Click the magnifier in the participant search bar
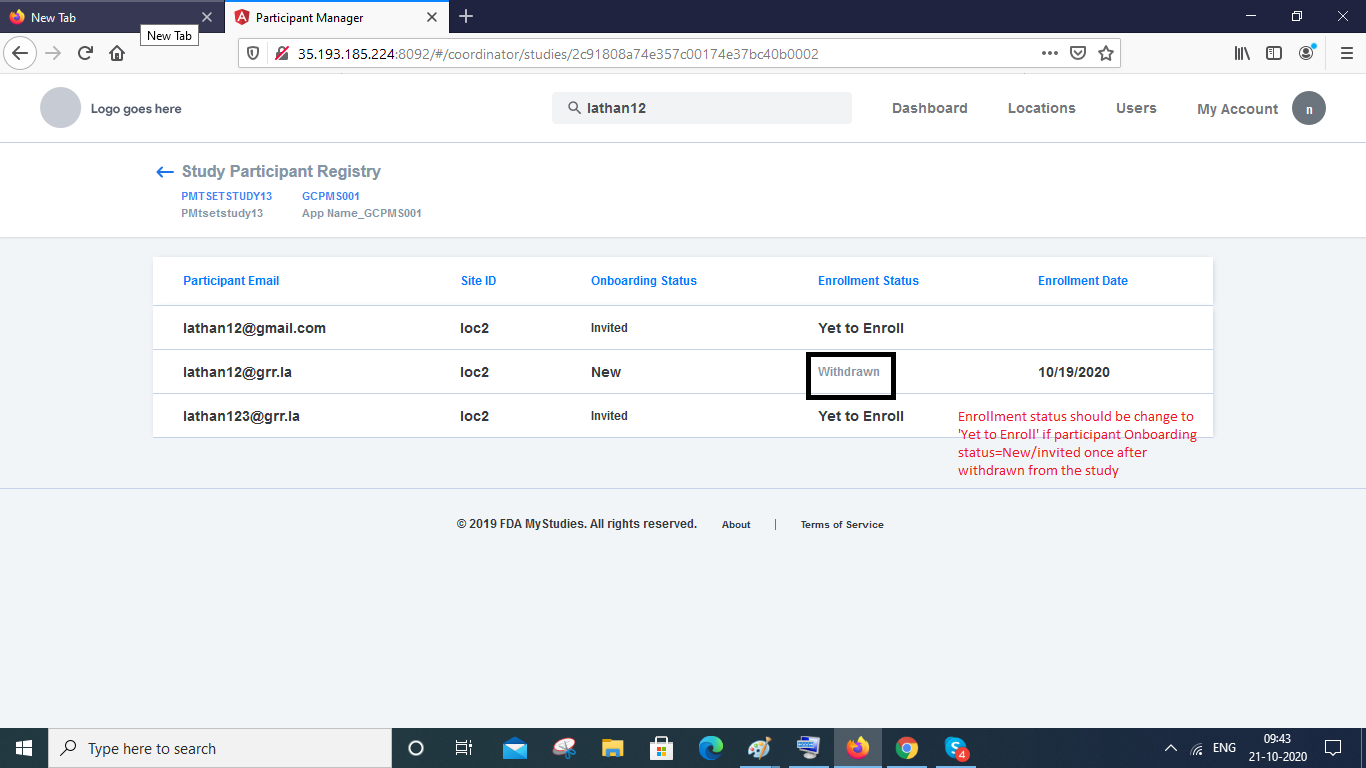Viewport: 1366px width, 768px height. click(x=573, y=107)
